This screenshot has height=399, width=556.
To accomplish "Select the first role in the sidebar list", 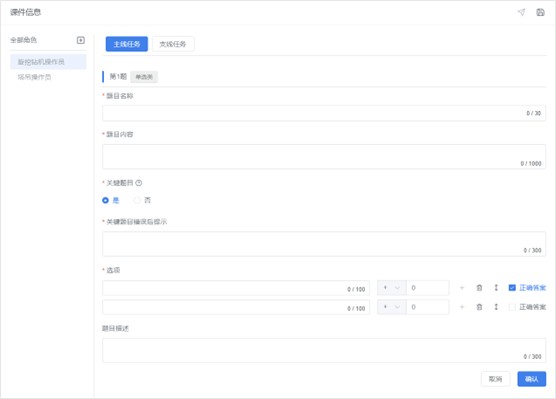I will pyautogui.click(x=48, y=62).
